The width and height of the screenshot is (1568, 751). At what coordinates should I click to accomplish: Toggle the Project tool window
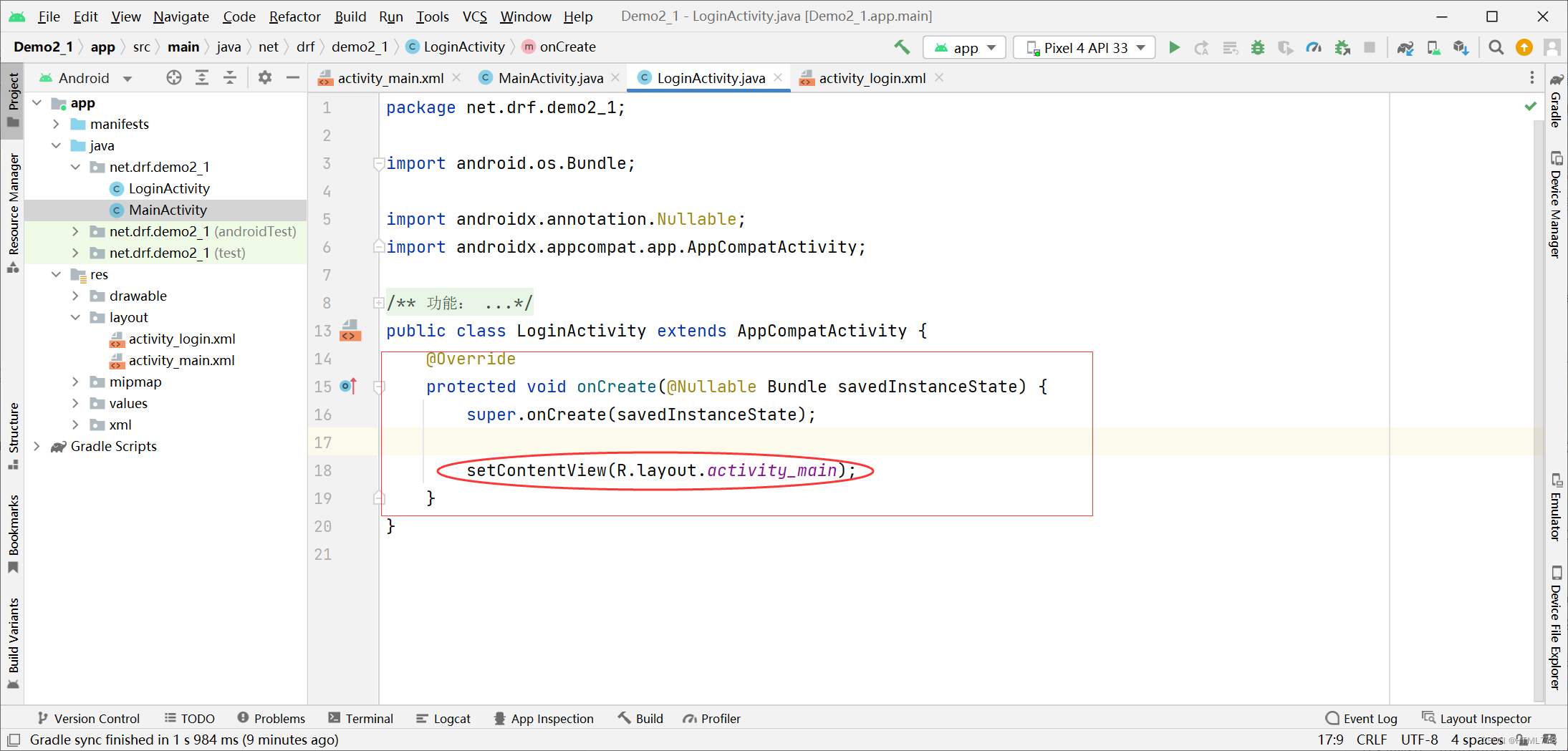coord(13,100)
